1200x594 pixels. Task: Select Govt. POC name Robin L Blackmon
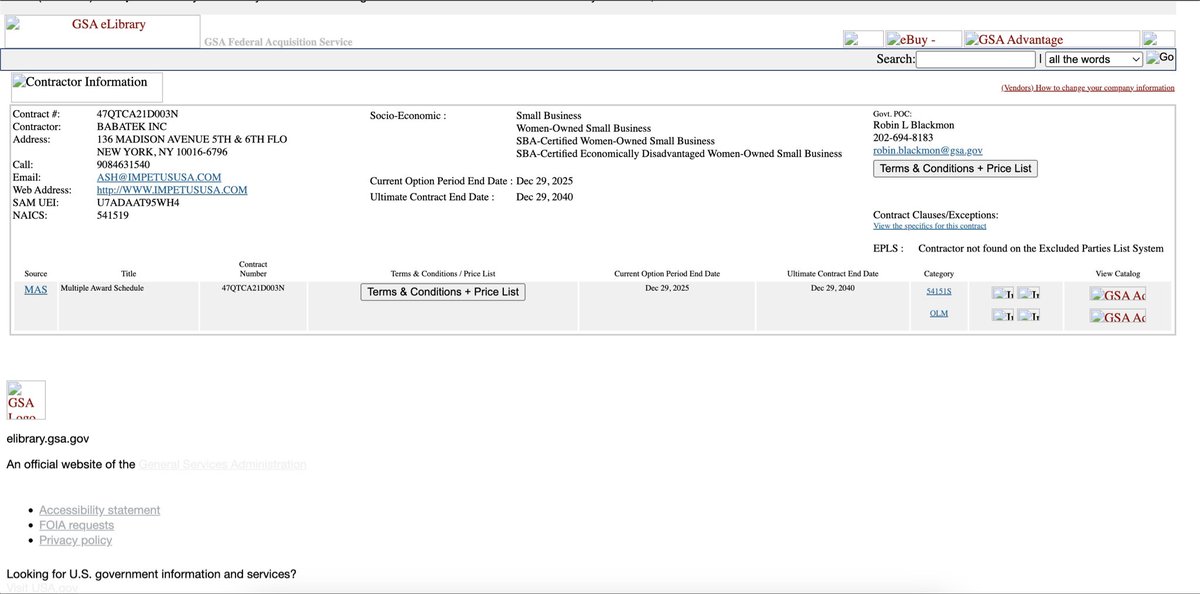(x=914, y=125)
